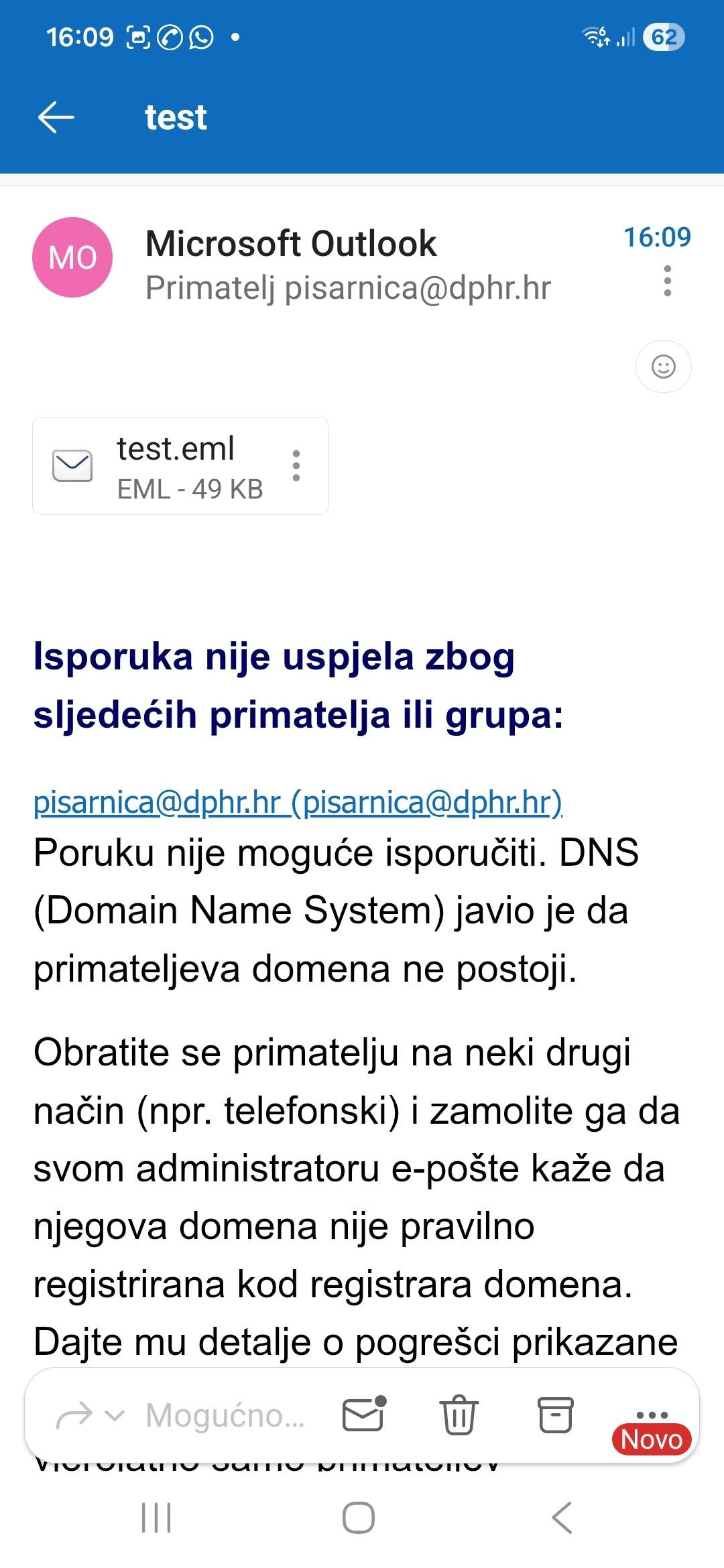Viewport: 724px width, 1568px height.
Task: Open message options three-dot menu
Action: point(667,281)
